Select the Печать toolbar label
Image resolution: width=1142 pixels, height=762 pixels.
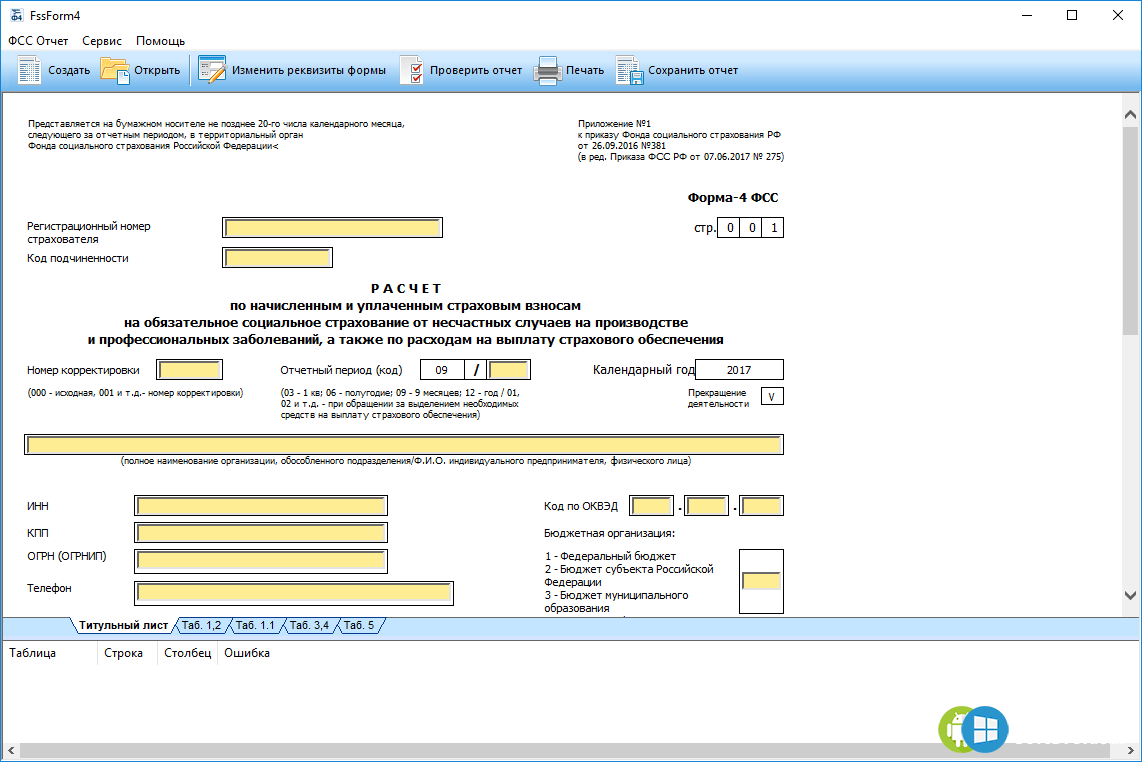(x=585, y=71)
